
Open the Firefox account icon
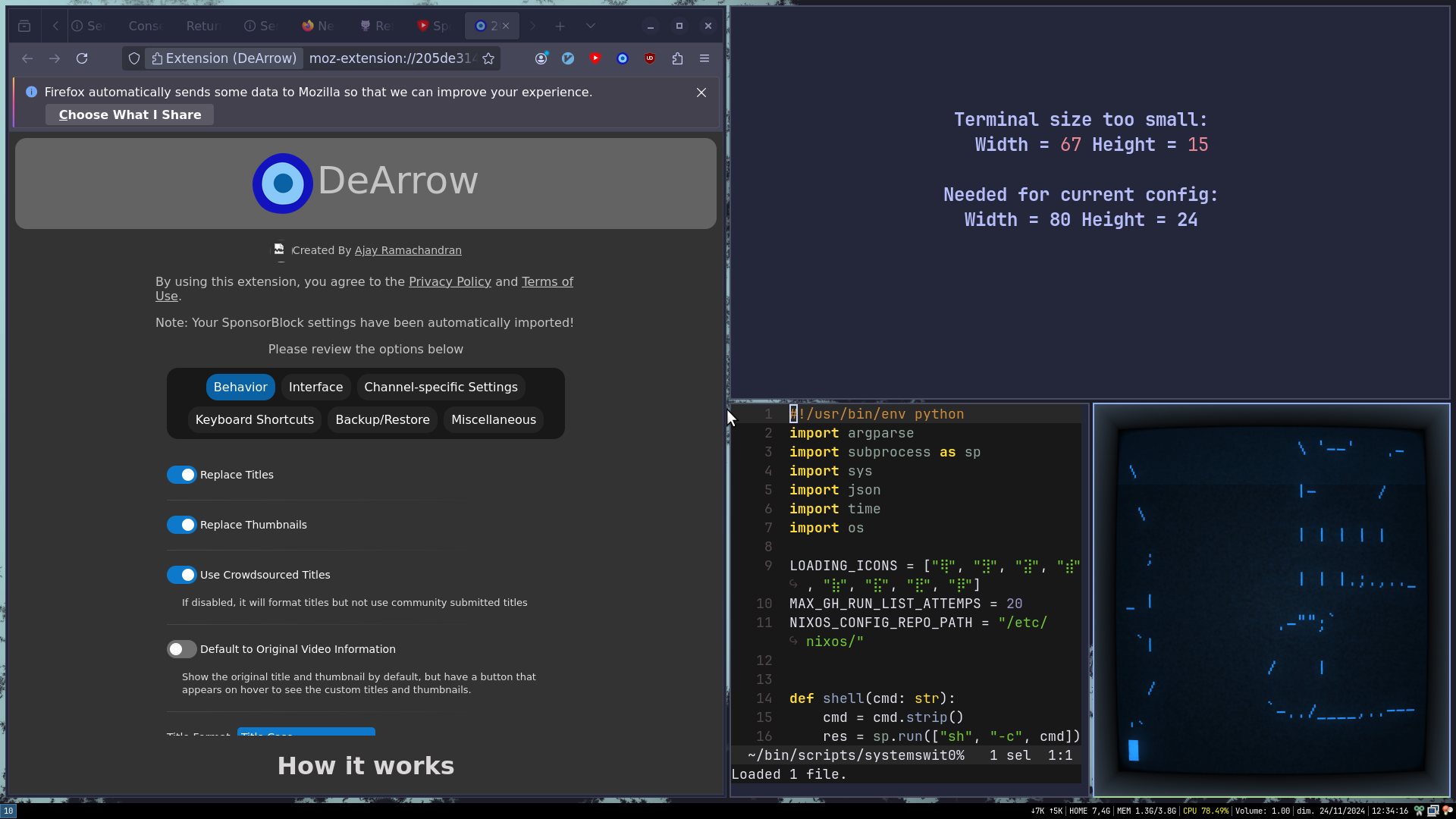point(541,58)
